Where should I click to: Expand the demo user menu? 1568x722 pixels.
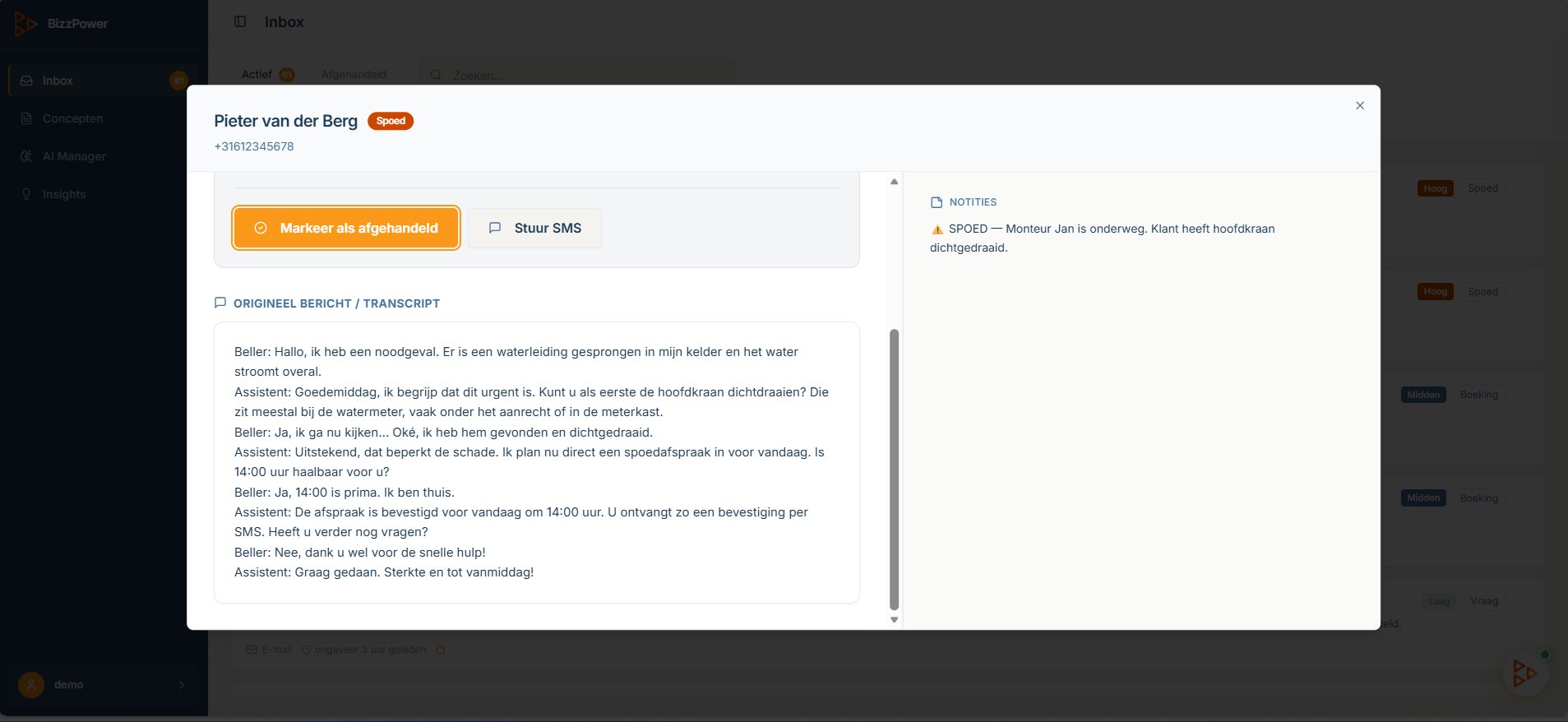tap(102, 684)
